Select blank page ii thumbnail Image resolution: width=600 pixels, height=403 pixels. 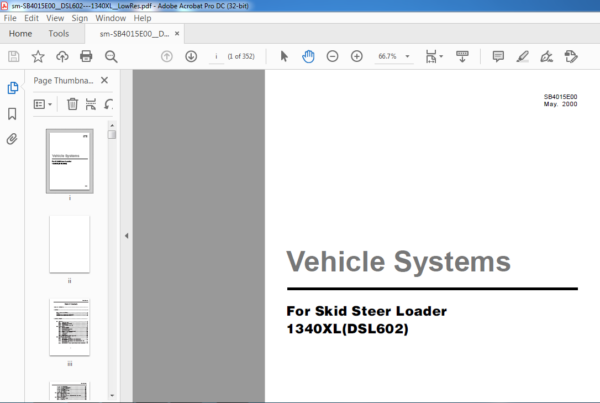(x=70, y=244)
